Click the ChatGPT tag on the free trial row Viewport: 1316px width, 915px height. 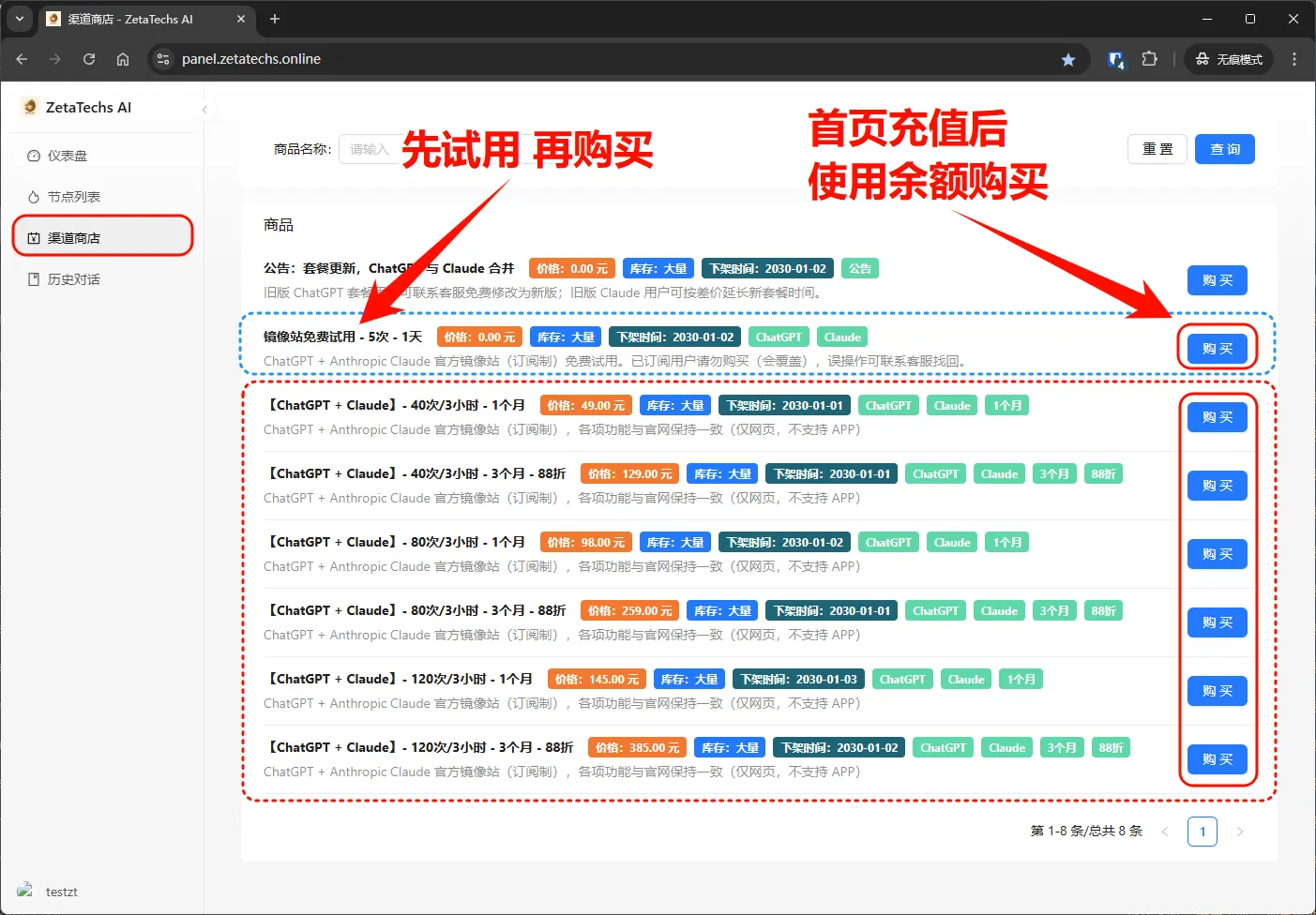[779, 337]
